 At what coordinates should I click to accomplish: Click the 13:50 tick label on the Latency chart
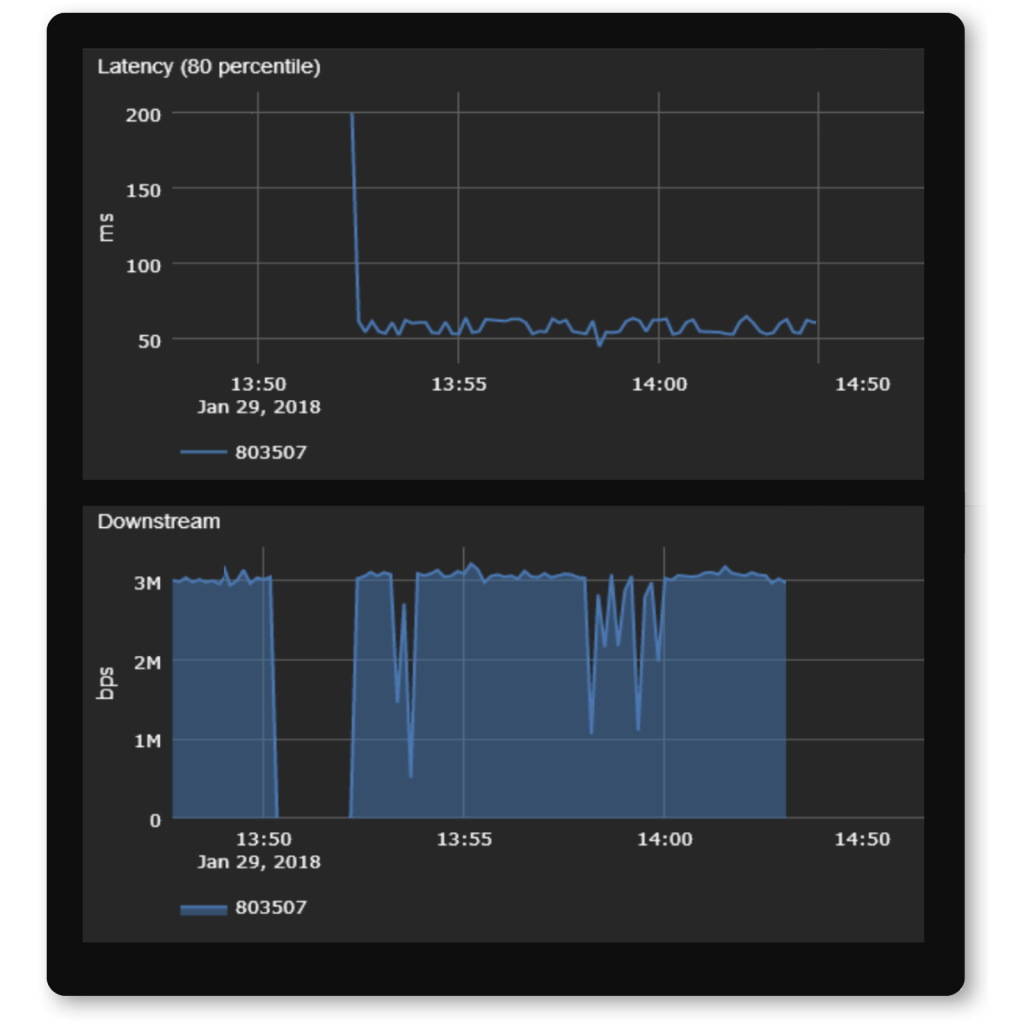(x=261, y=383)
